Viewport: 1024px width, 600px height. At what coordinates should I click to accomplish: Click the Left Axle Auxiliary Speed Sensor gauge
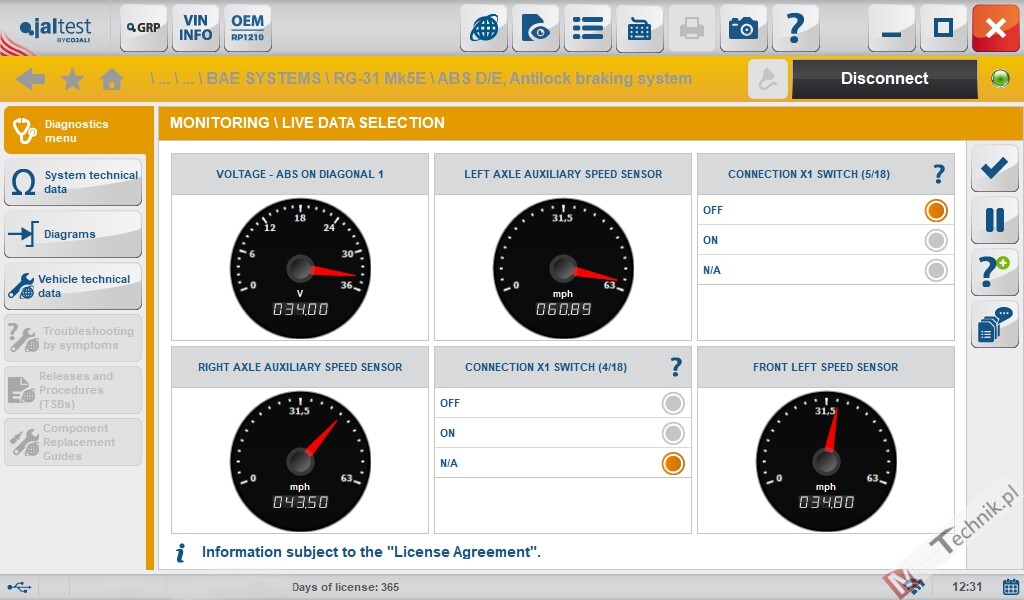tap(563, 268)
